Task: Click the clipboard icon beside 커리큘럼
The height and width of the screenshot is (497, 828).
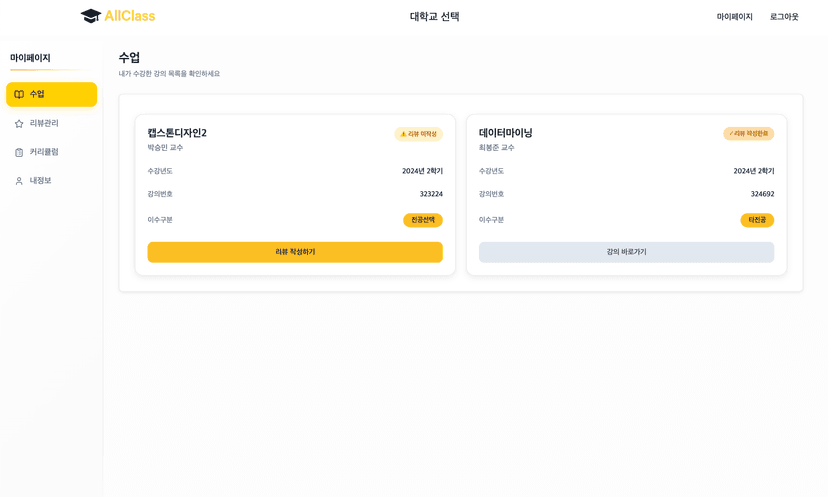Action: tap(19, 152)
